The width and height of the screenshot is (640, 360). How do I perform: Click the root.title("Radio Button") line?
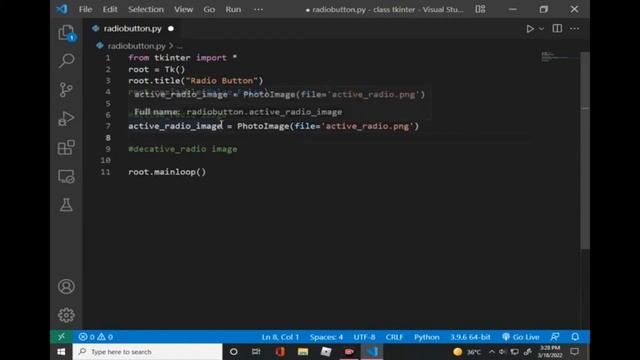[196, 80]
